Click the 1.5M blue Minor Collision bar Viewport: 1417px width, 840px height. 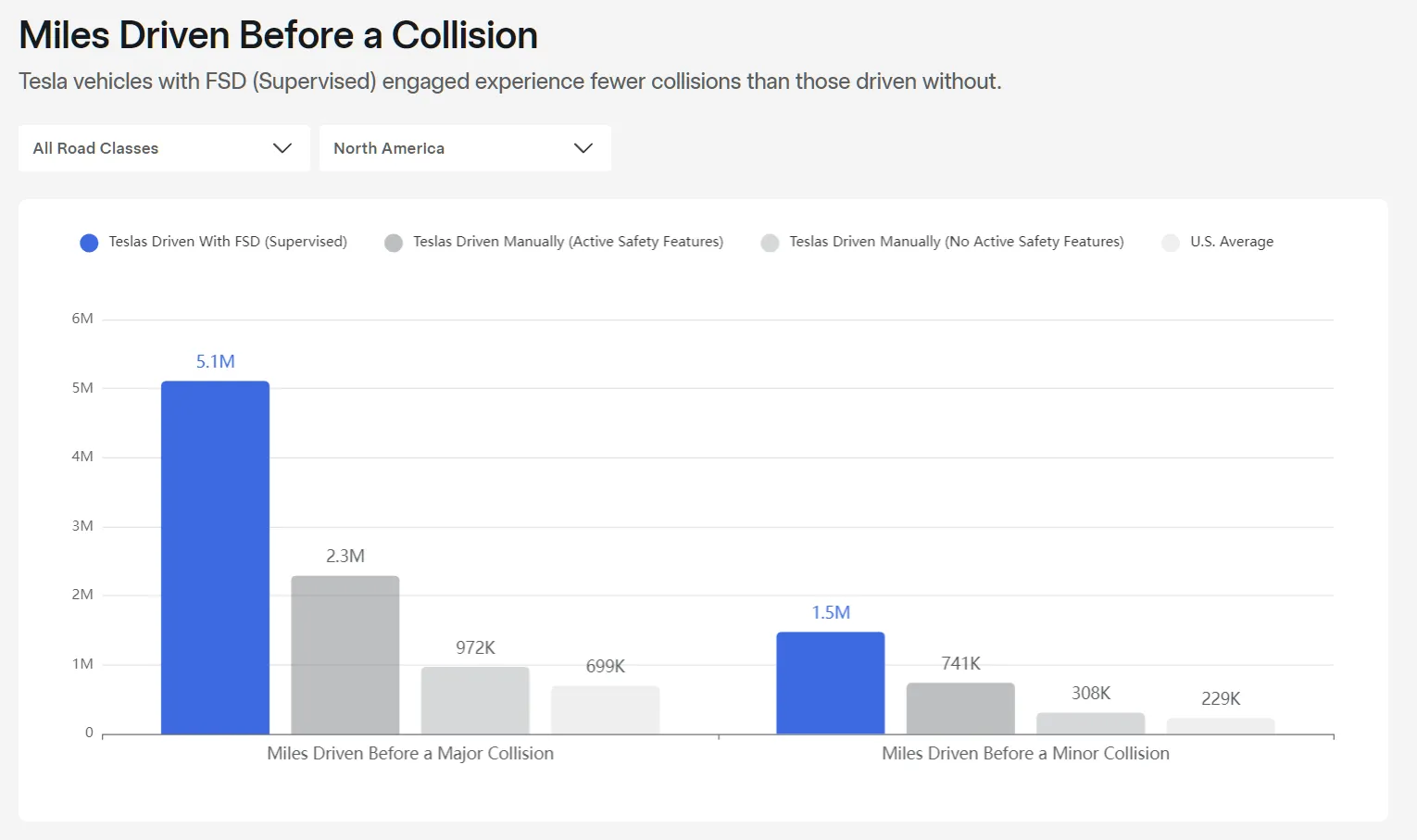click(x=831, y=681)
